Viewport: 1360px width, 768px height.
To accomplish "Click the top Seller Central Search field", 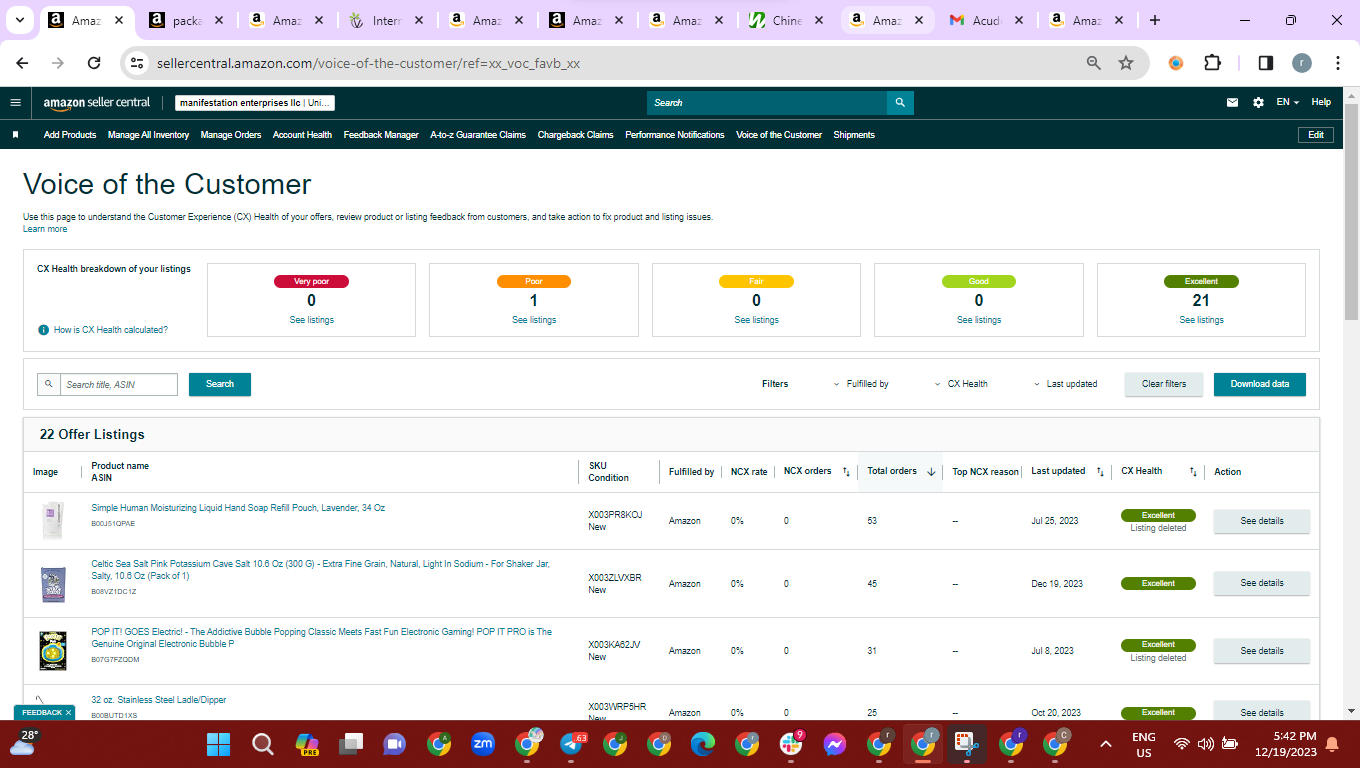I will click(x=767, y=102).
